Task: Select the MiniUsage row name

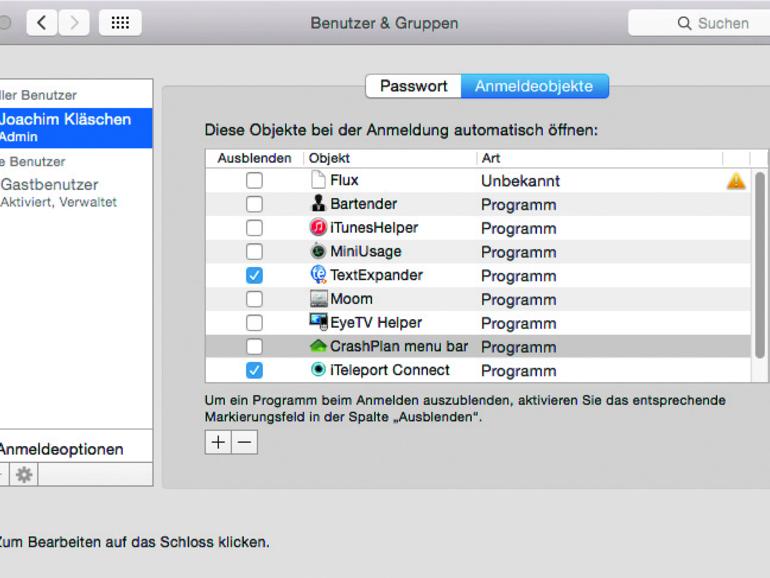Action: (366, 251)
